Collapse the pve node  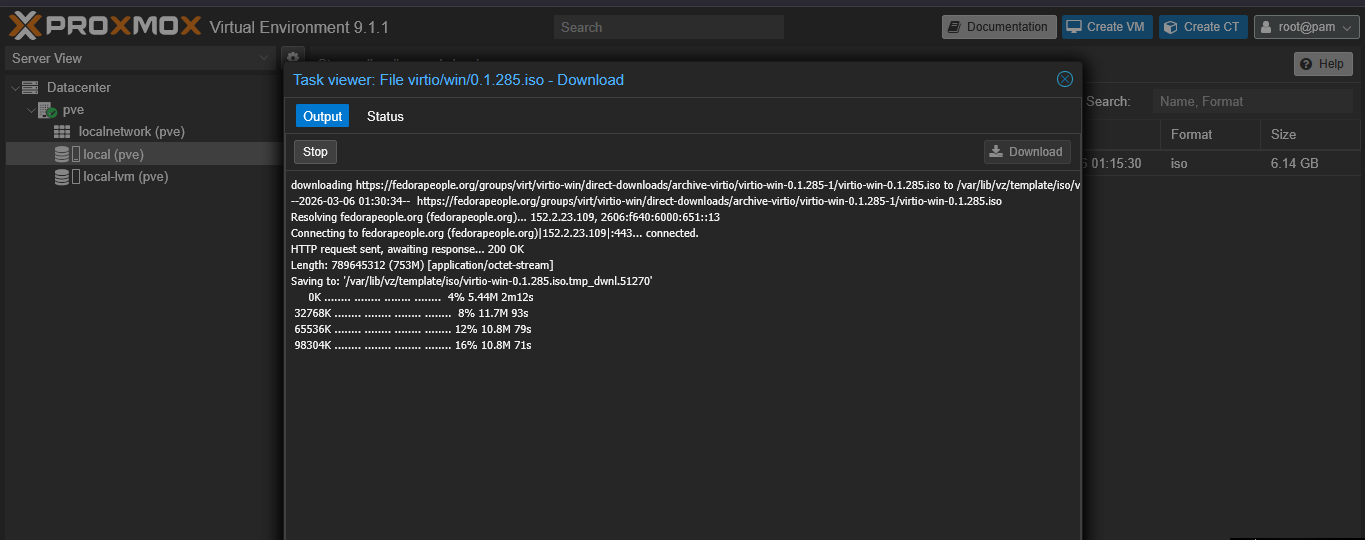(x=30, y=110)
